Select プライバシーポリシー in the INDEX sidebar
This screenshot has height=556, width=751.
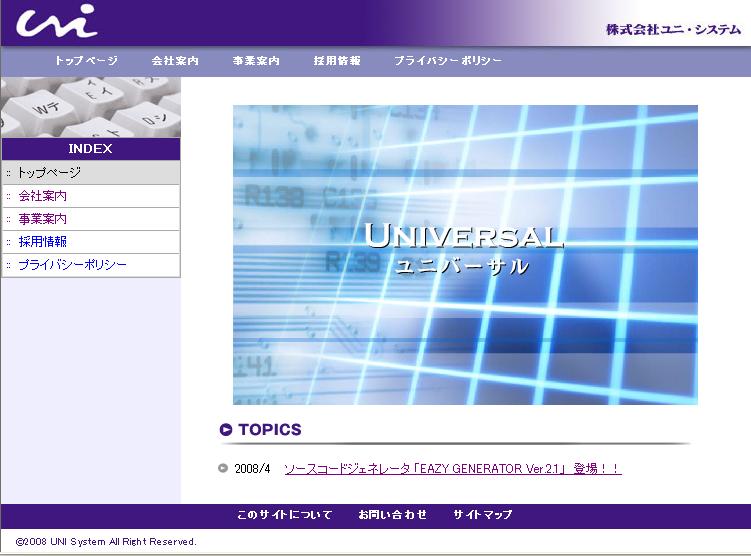(91, 265)
